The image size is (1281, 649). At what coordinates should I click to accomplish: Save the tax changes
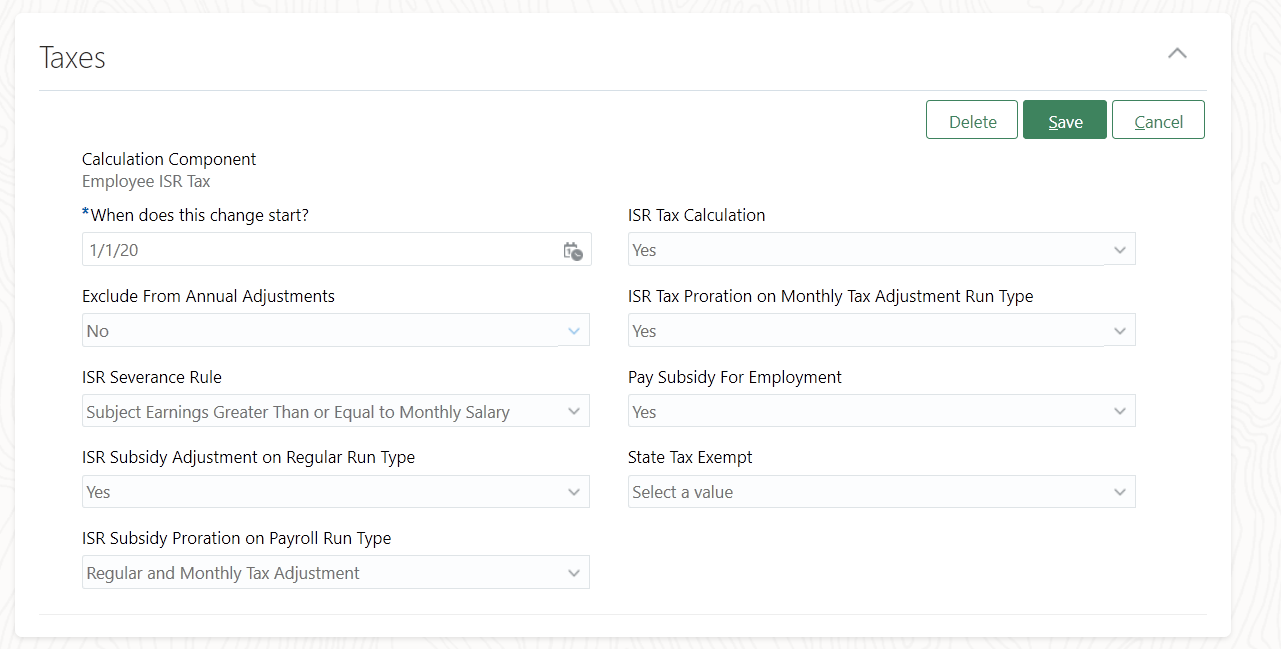(1064, 120)
